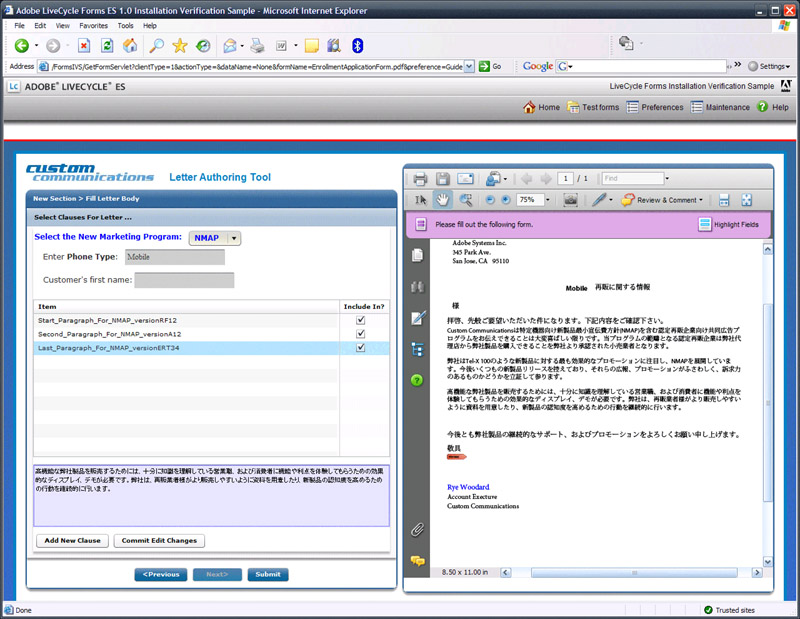Open the Google toolbar Settings dropdown

click(769, 66)
